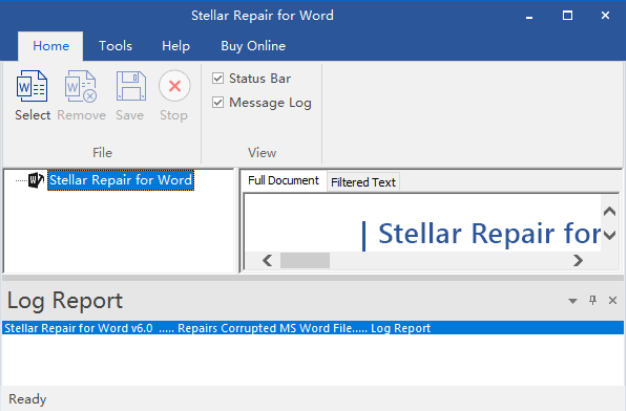This screenshot has width=626, height=411.
Task: Select Stellar Repair for Word tree node
Action: [120, 181]
